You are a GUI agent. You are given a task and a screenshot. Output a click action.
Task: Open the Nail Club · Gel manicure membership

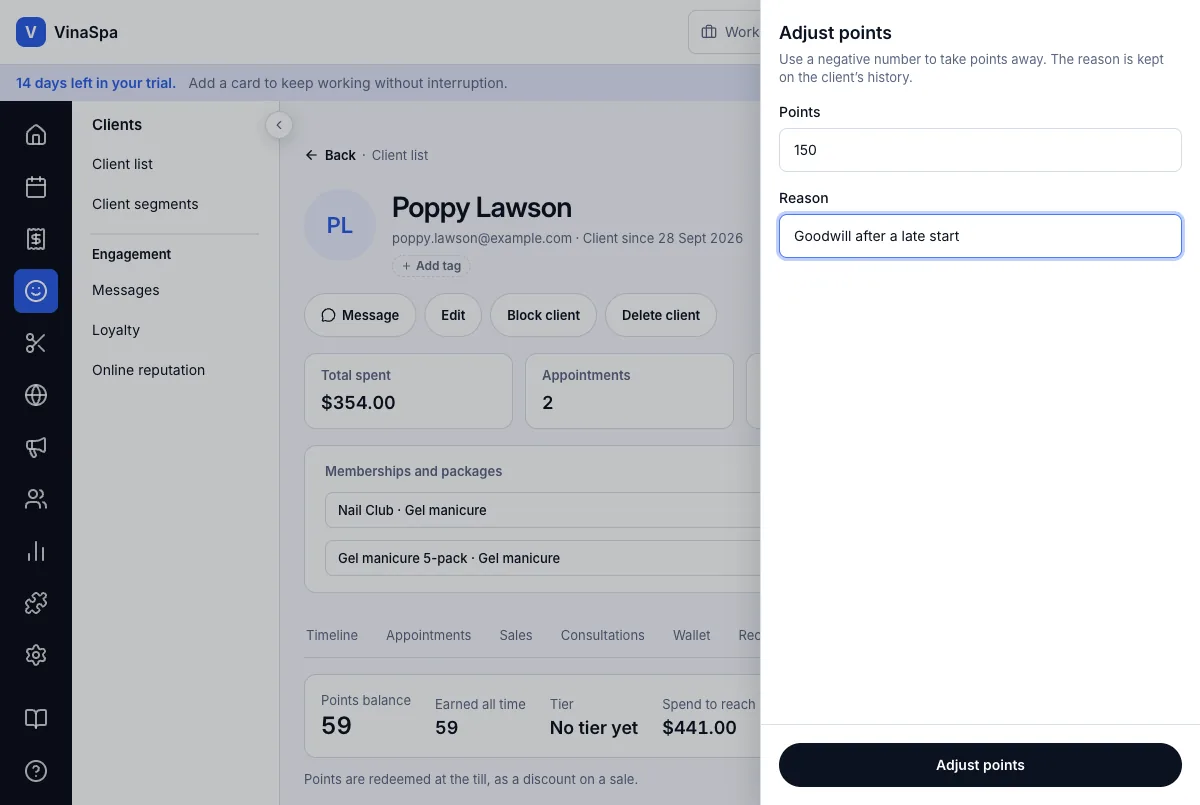543,510
